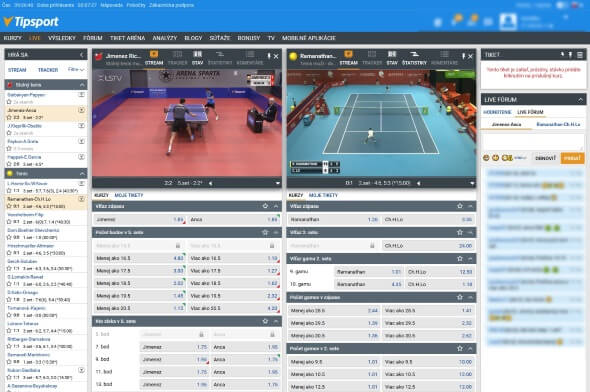This screenshot has height=392, width=590.
Task: Pin the Jimenez stream panel
Action: pyautogui.click(x=269, y=56)
